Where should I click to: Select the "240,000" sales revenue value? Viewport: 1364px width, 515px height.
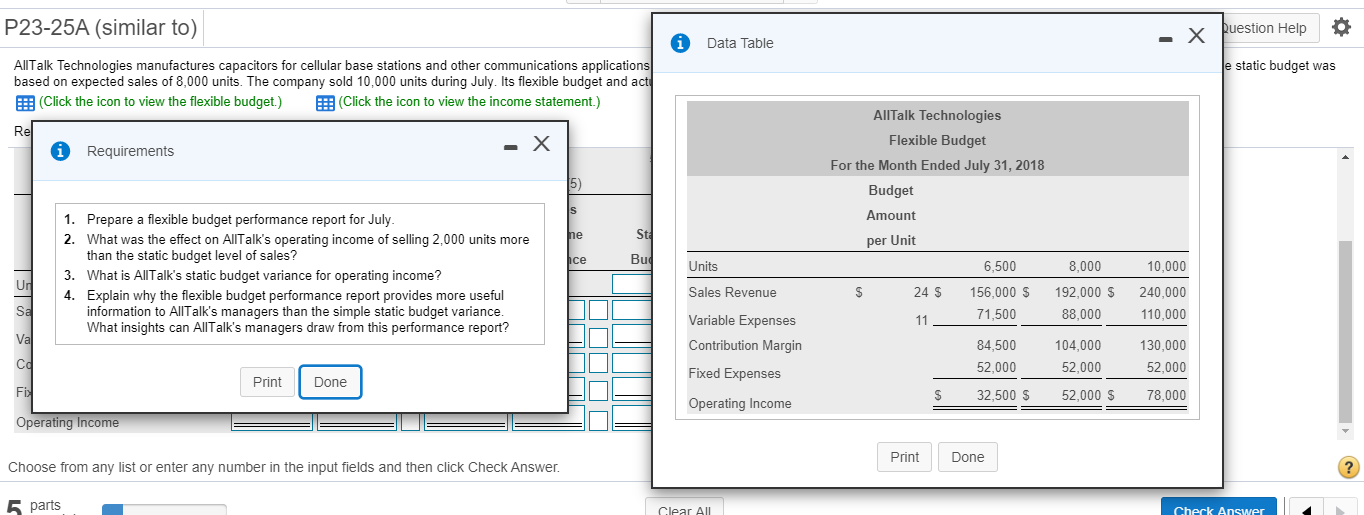click(1162, 293)
